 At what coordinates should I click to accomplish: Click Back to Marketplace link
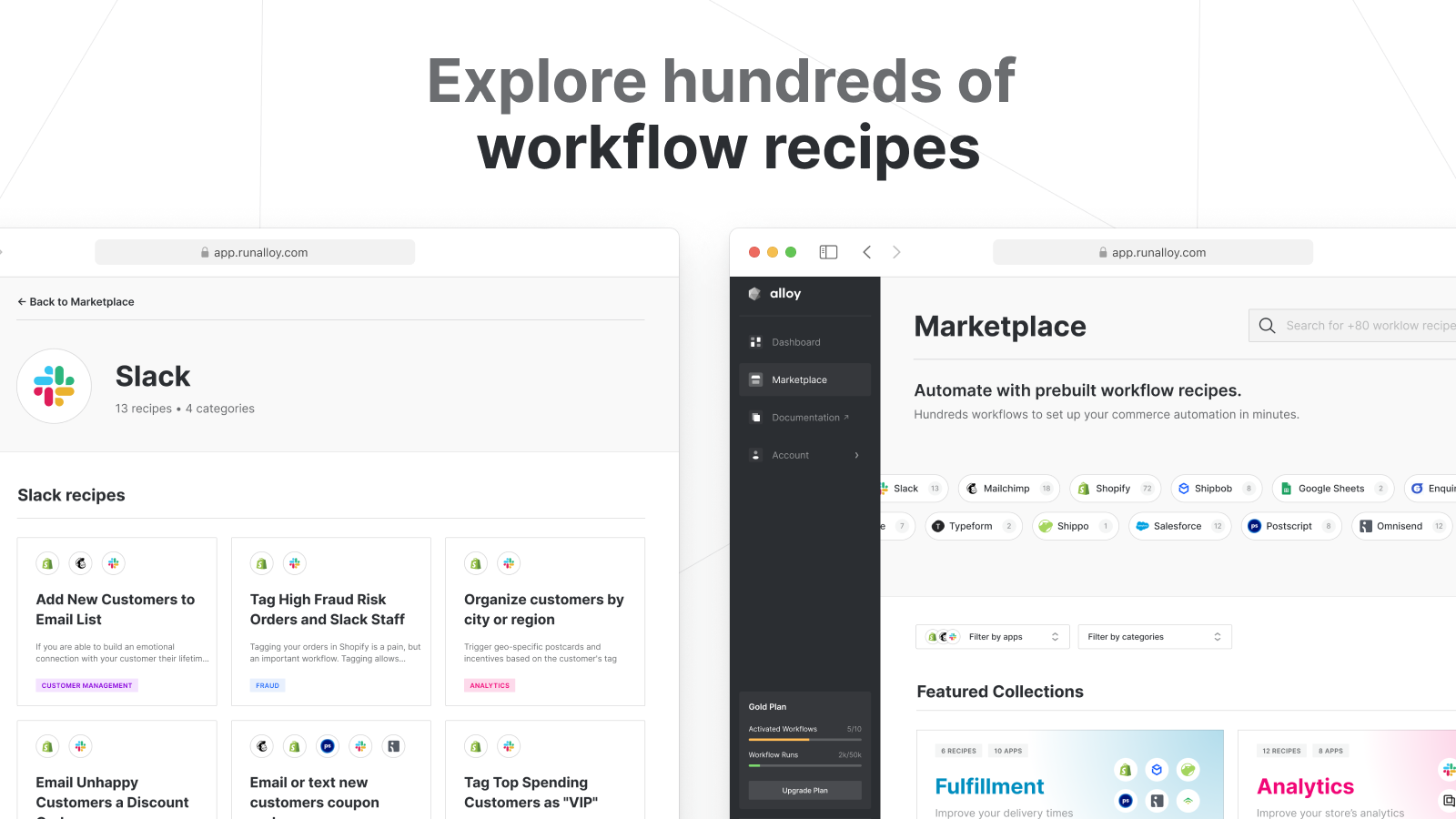(x=76, y=301)
